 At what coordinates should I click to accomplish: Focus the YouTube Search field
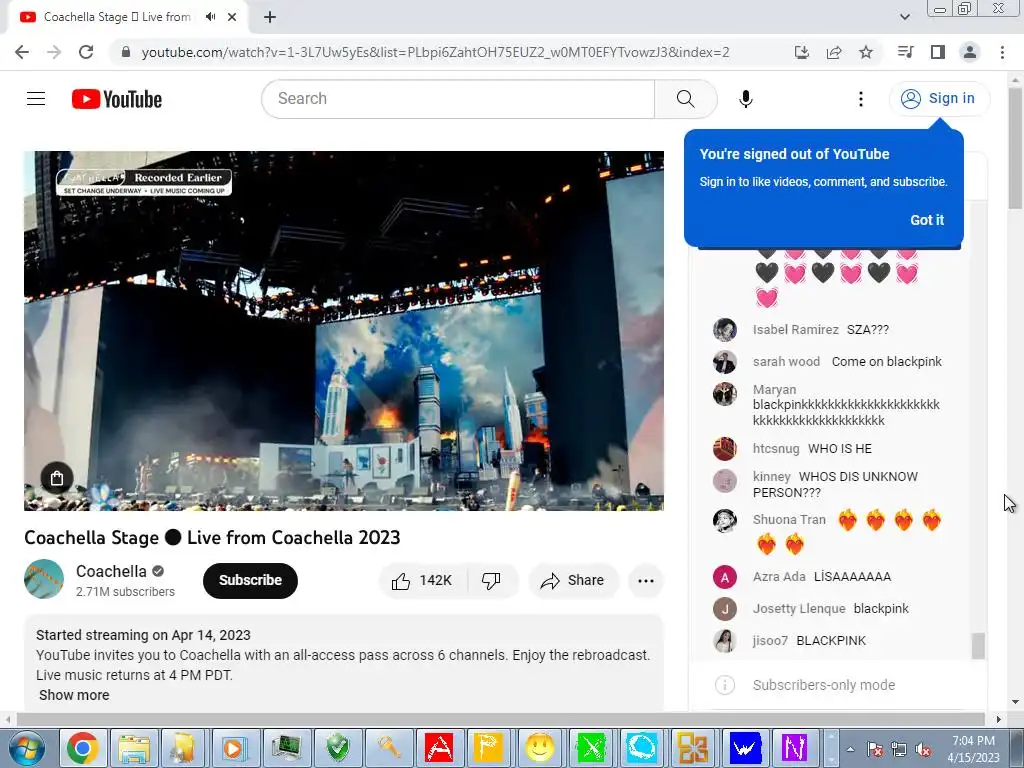coord(458,99)
